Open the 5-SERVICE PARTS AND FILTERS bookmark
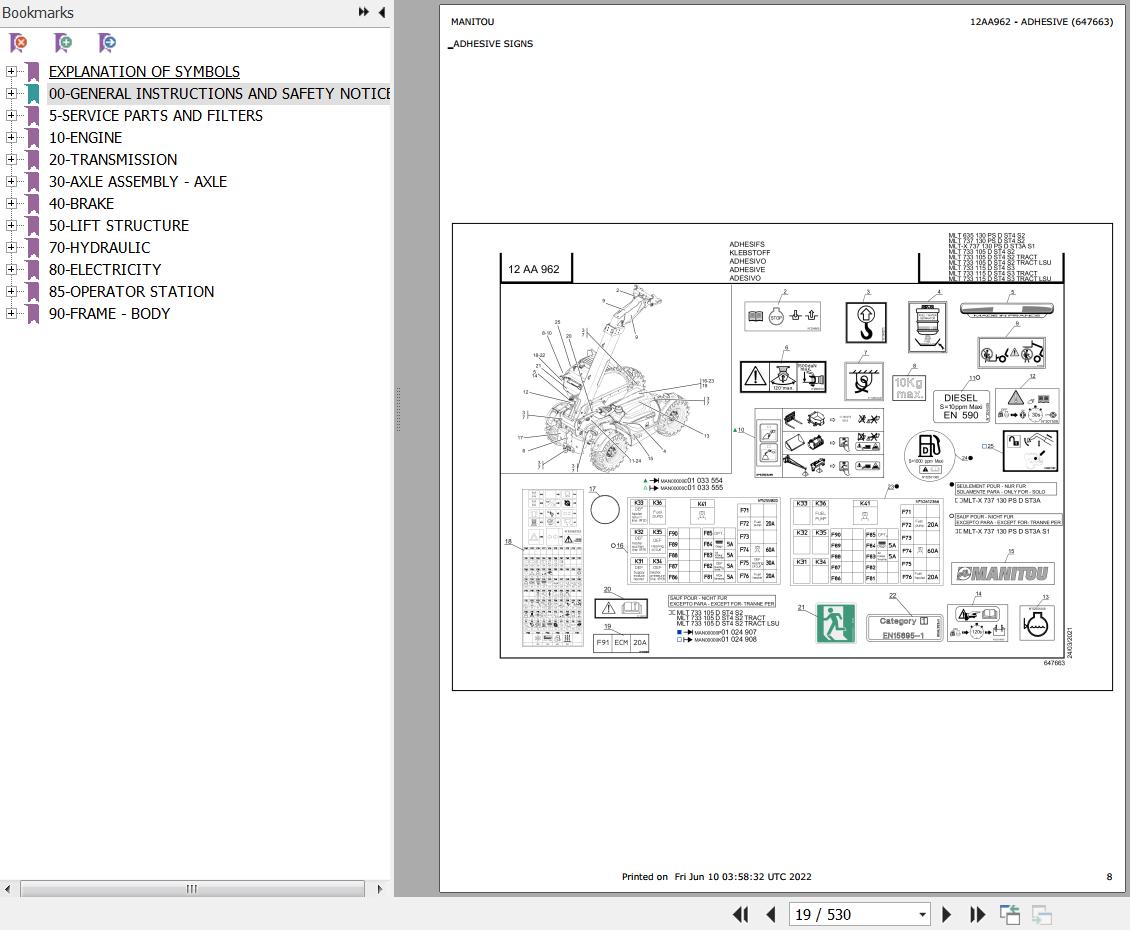The image size is (1130, 930). coord(156,115)
